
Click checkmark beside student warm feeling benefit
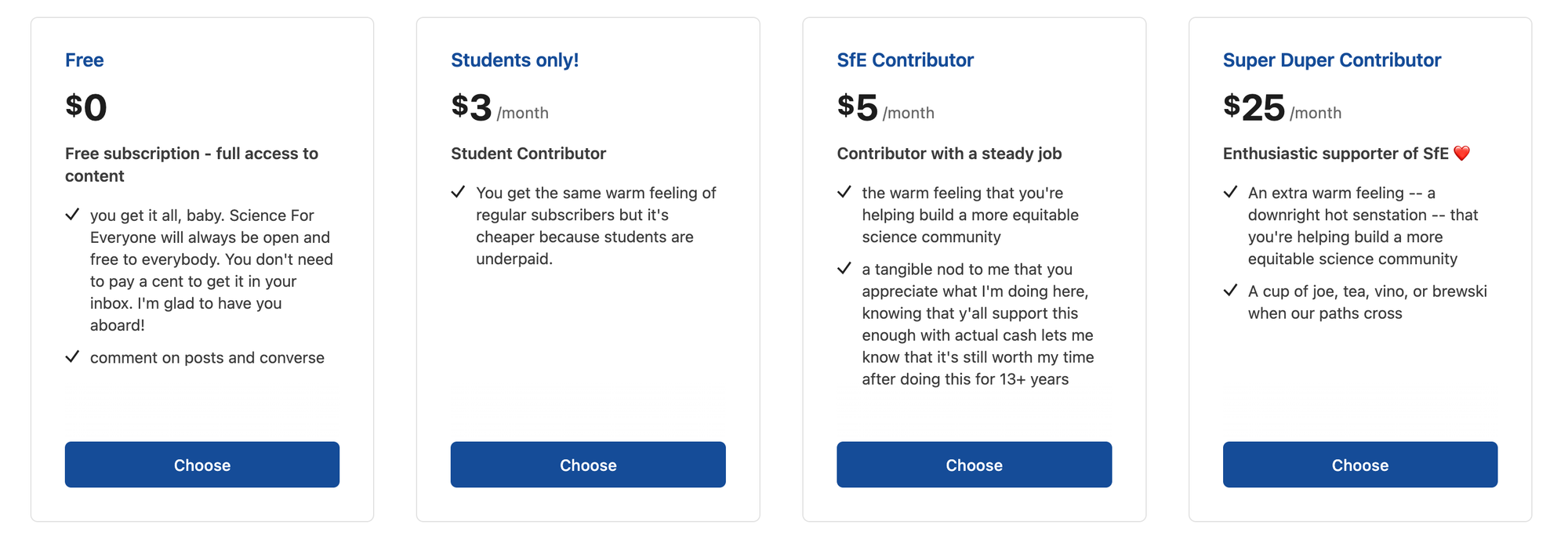coord(458,192)
